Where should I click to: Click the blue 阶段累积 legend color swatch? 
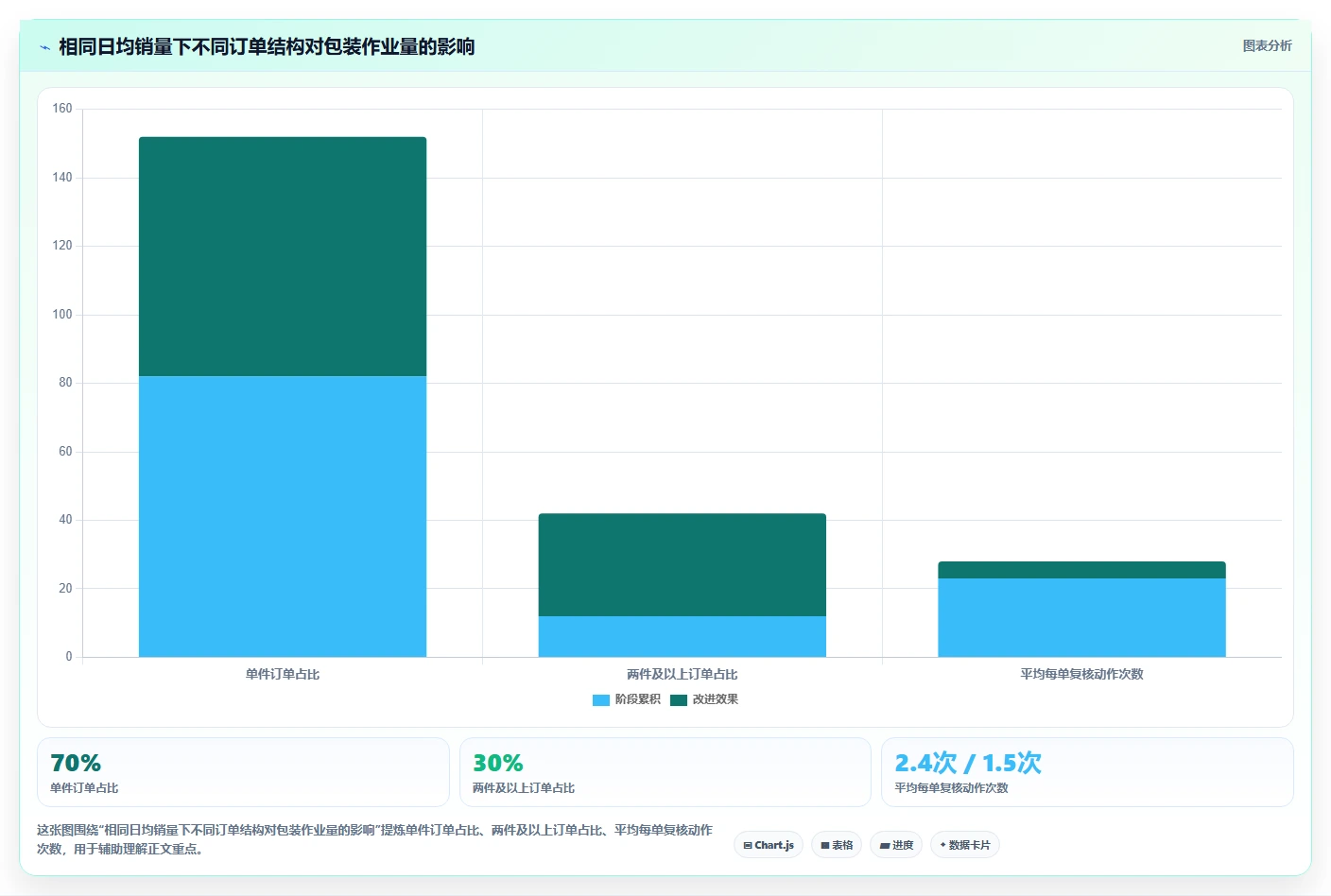pyautogui.click(x=601, y=700)
